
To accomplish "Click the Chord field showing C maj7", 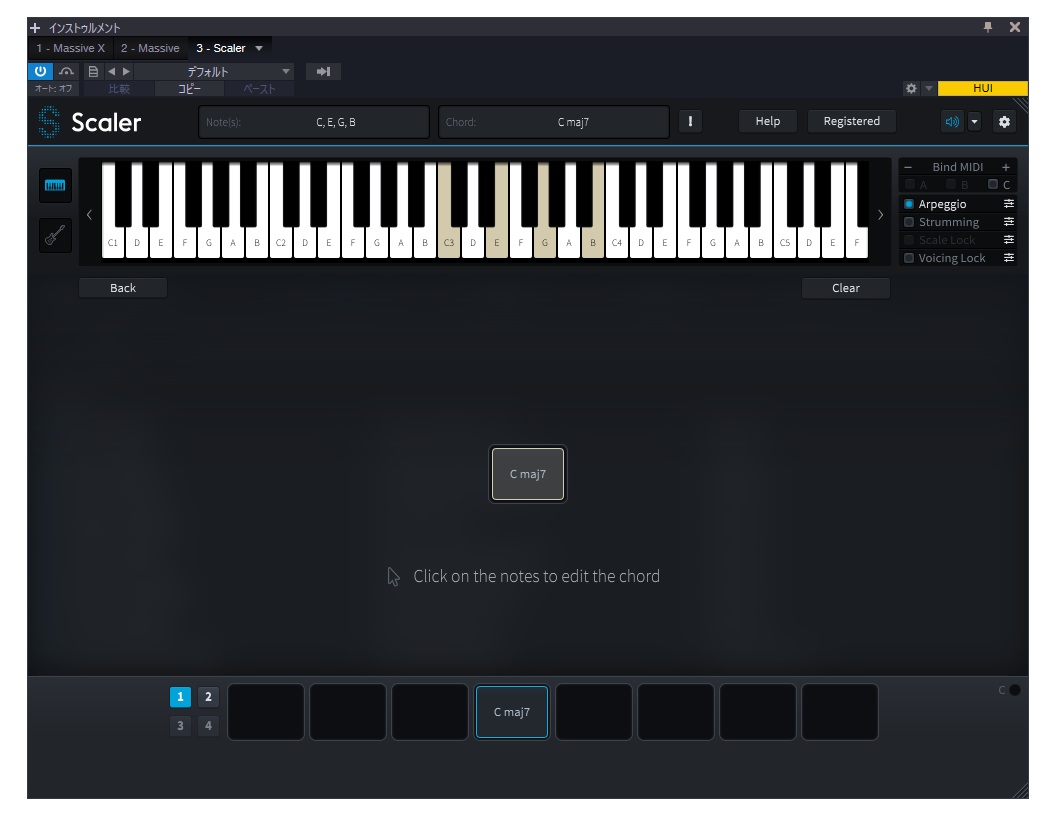I will click(x=554, y=122).
